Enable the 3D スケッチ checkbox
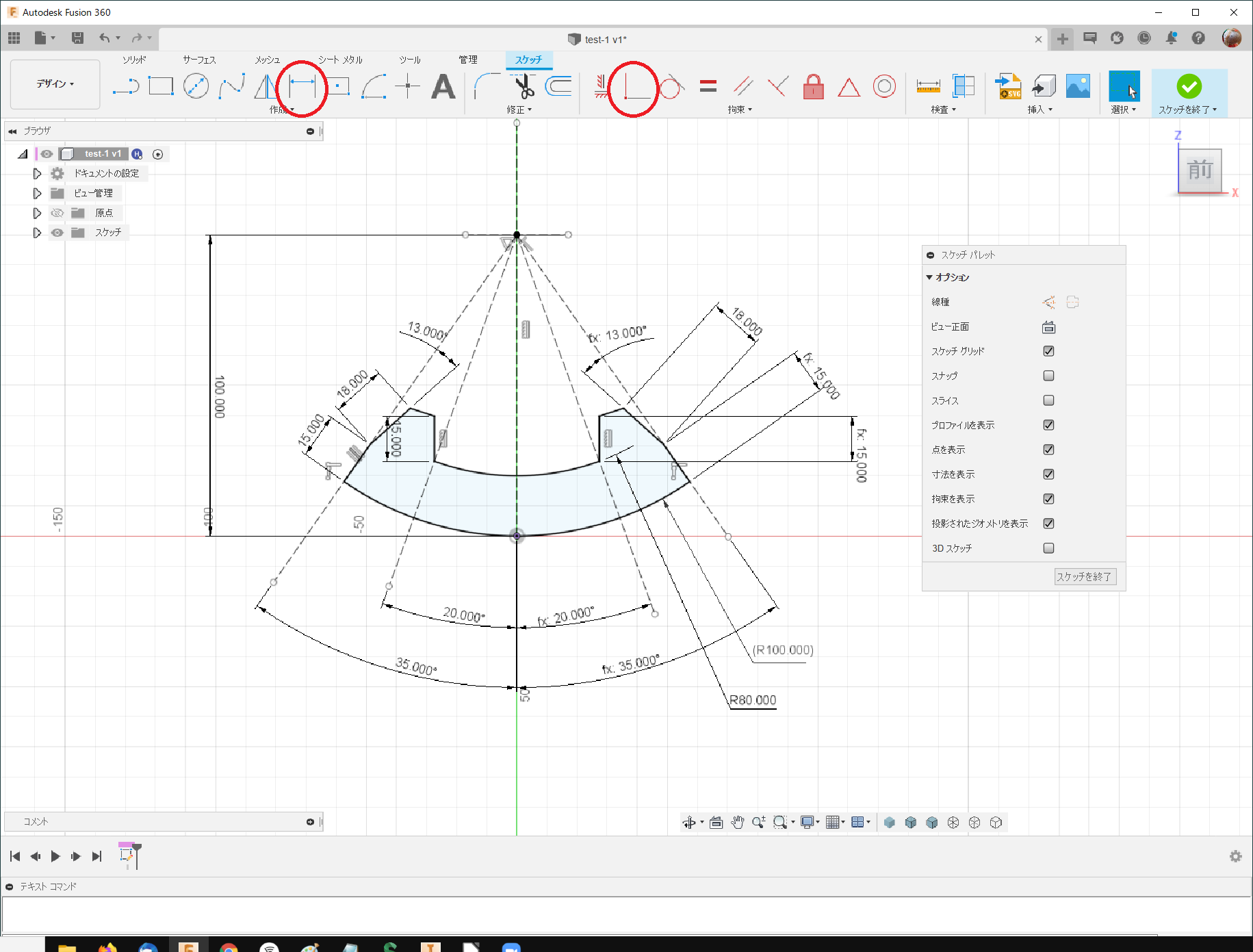 coord(1048,548)
